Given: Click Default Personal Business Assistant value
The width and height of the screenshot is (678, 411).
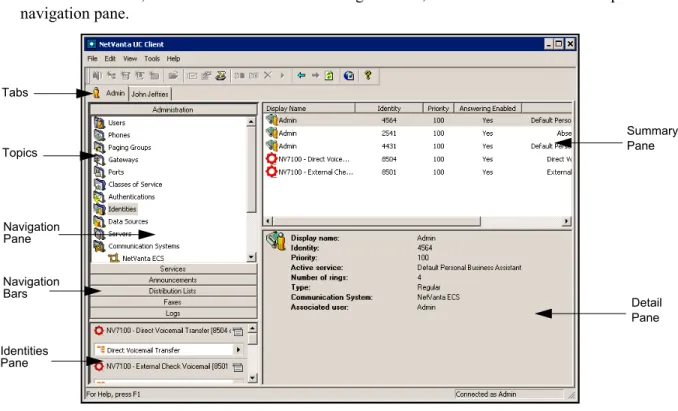Looking at the screenshot, I should tap(469, 268).
